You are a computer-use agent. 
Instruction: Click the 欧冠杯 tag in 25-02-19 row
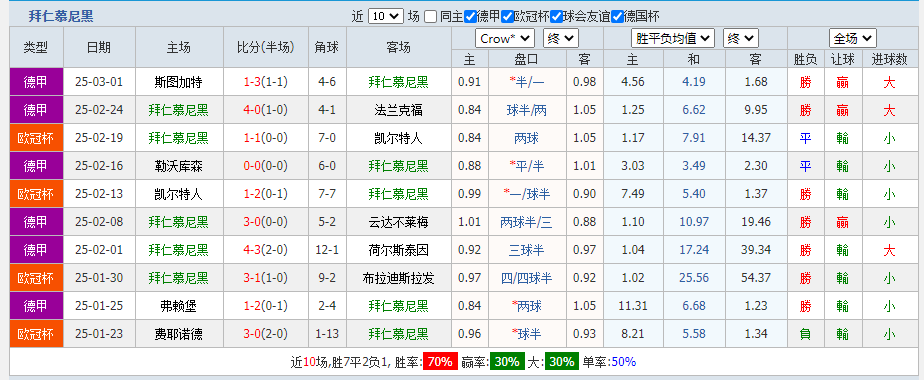36,138
